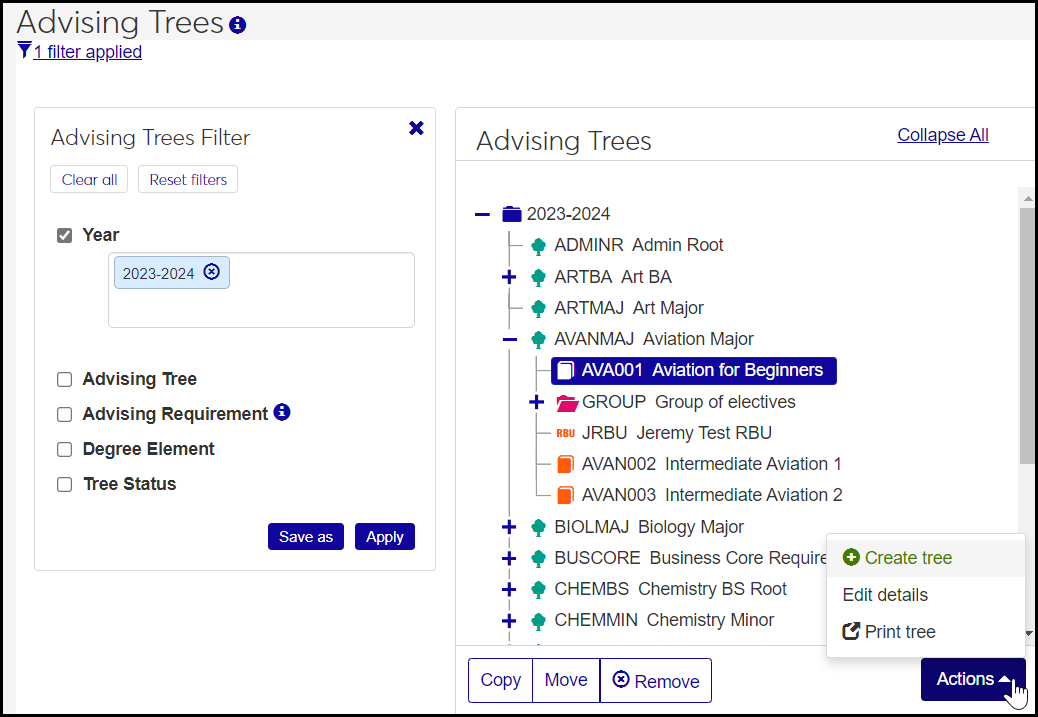The image size is (1038, 717).
Task: Expand the ARTBA Art BA tree
Action: [x=509, y=277]
